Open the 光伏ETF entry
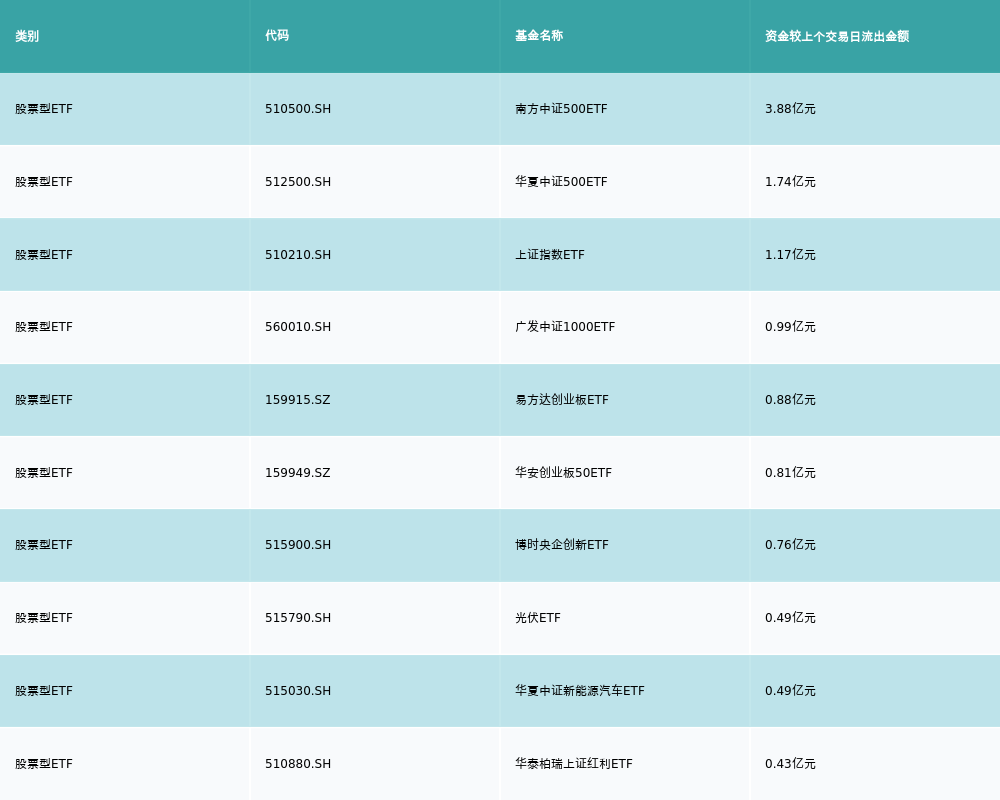1000x800 pixels. [538, 618]
